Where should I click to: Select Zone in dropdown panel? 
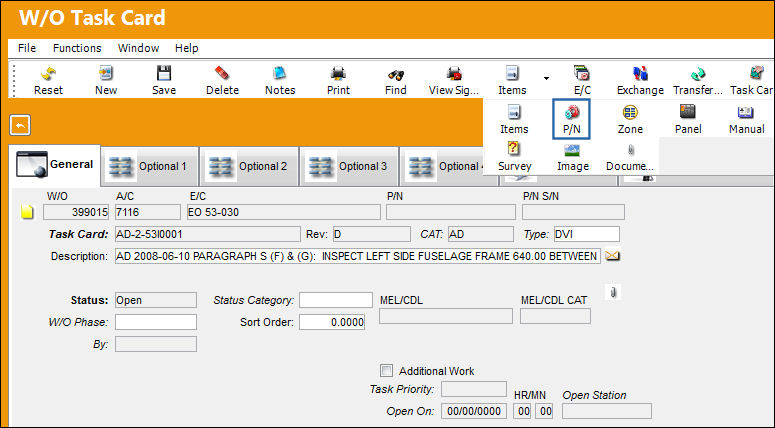[x=630, y=119]
